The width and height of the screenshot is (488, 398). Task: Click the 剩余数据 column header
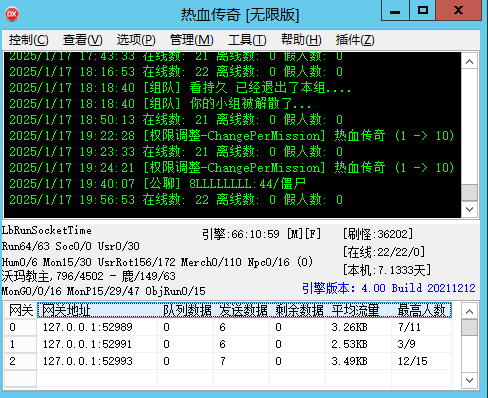pos(298,310)
